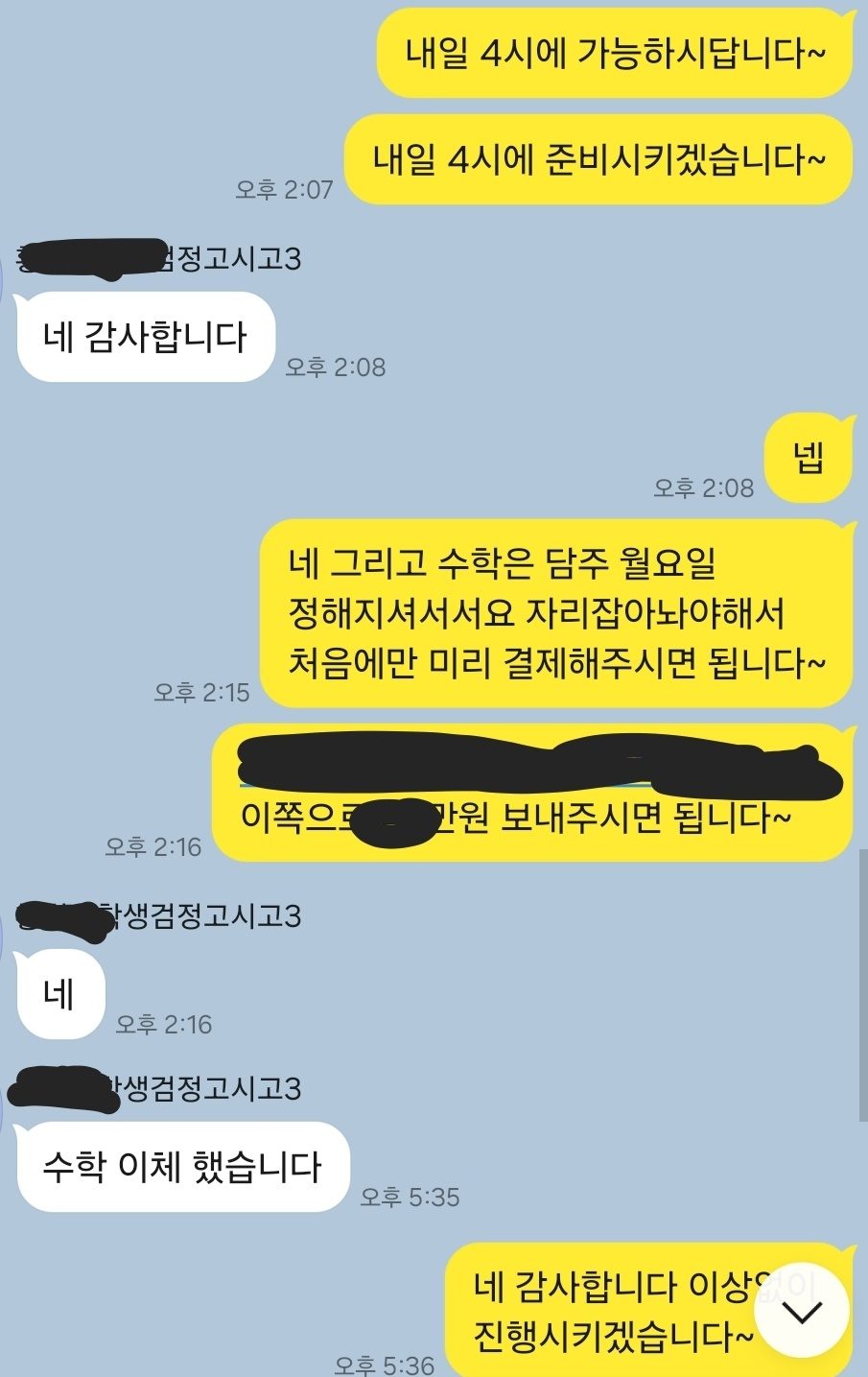Image resolution: width=868 pixels, height=1377 pixels.
Task: Click the '네 감사합니다' white message bubble
Action: 146,337
